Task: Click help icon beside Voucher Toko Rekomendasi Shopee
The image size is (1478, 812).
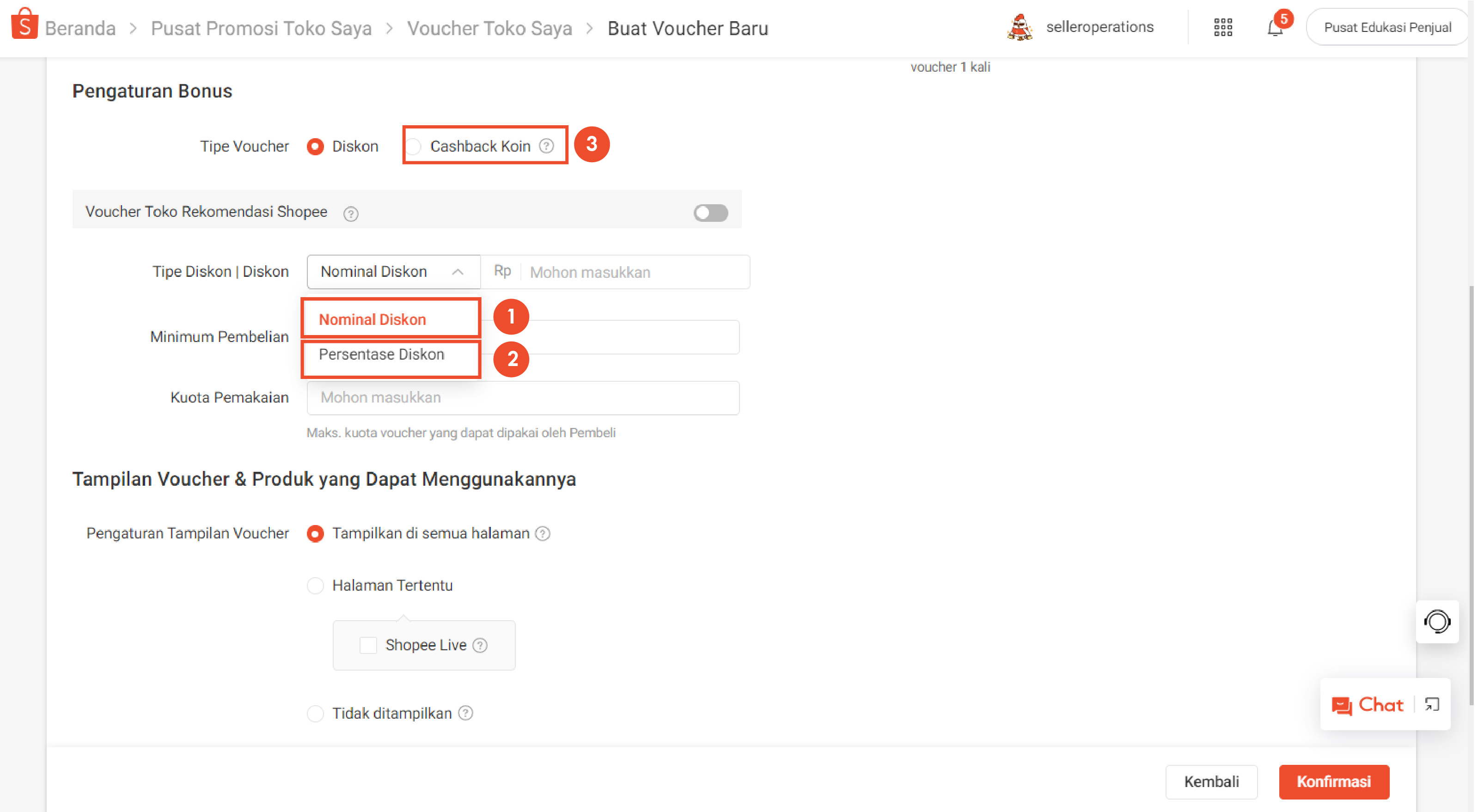Action: pyautogui.click(x=351, y=214)
